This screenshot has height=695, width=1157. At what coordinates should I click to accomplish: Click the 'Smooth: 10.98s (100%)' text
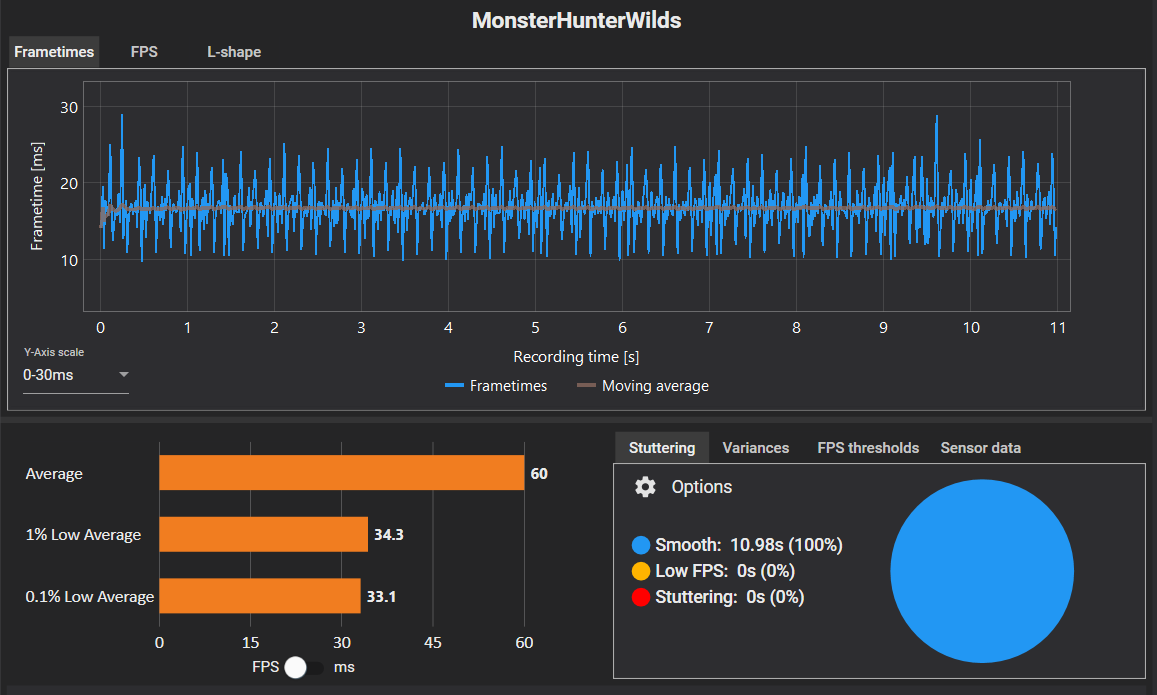[749, 545]
